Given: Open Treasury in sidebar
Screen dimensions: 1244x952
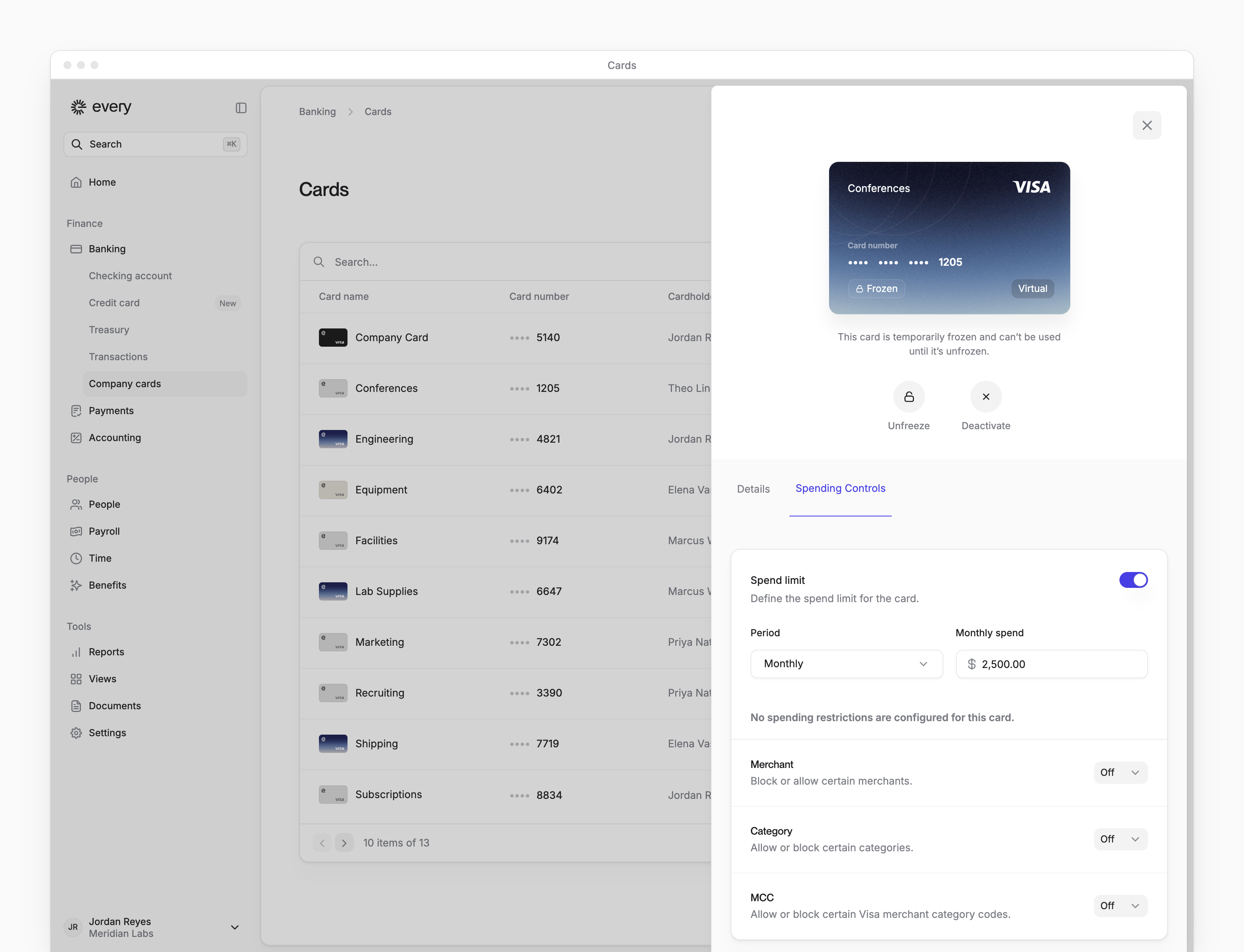Looking at the screenshot, I should [x=164, y=330].
